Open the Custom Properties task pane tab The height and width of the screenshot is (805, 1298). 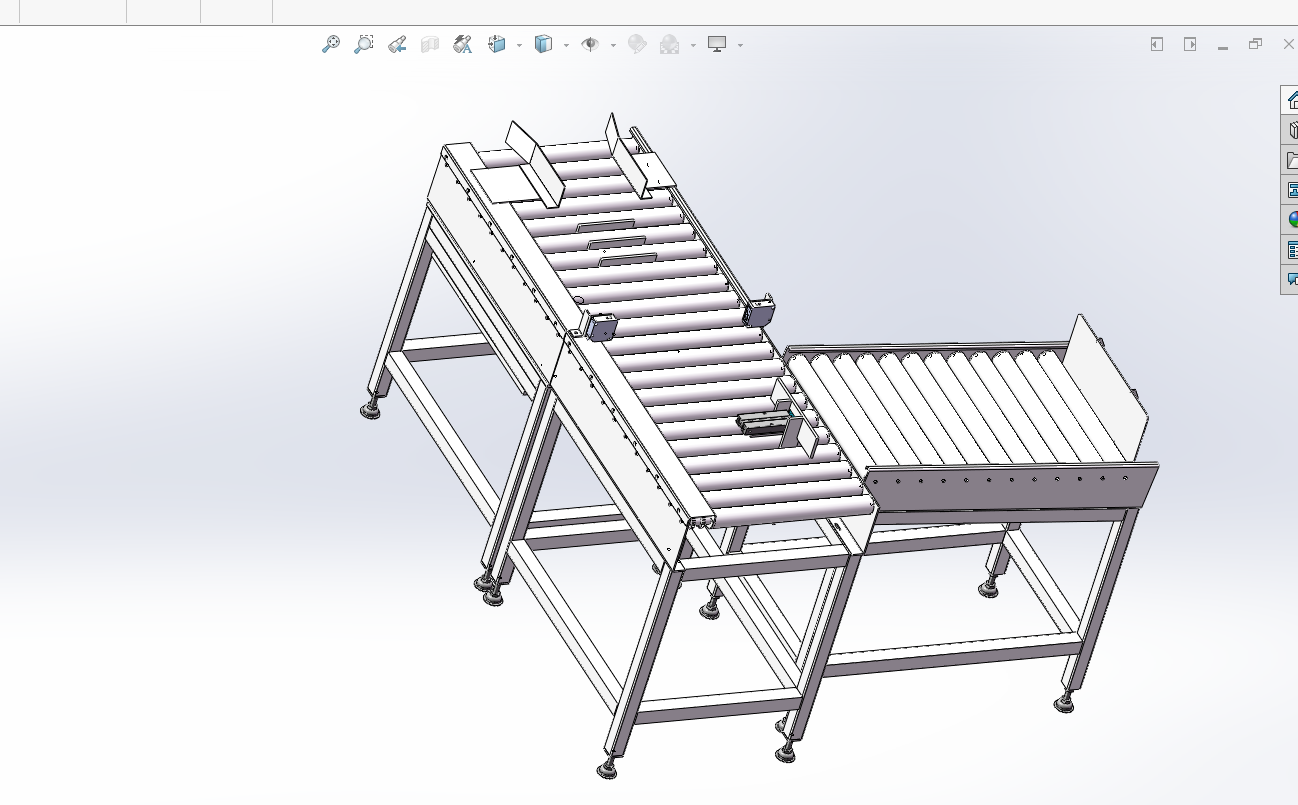1290,250
